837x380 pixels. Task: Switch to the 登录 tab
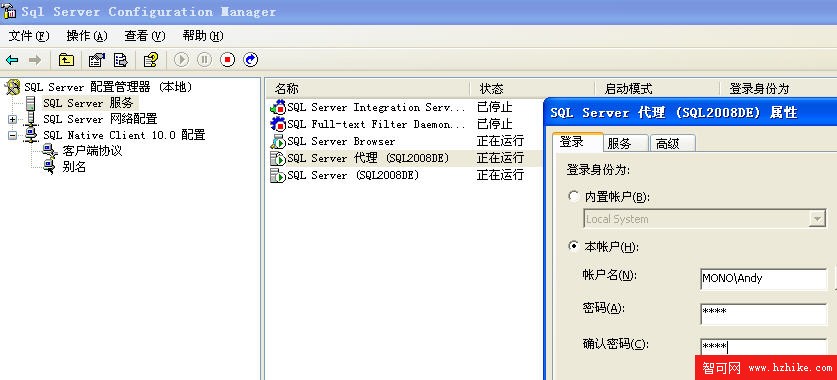(x=577, y=142)
